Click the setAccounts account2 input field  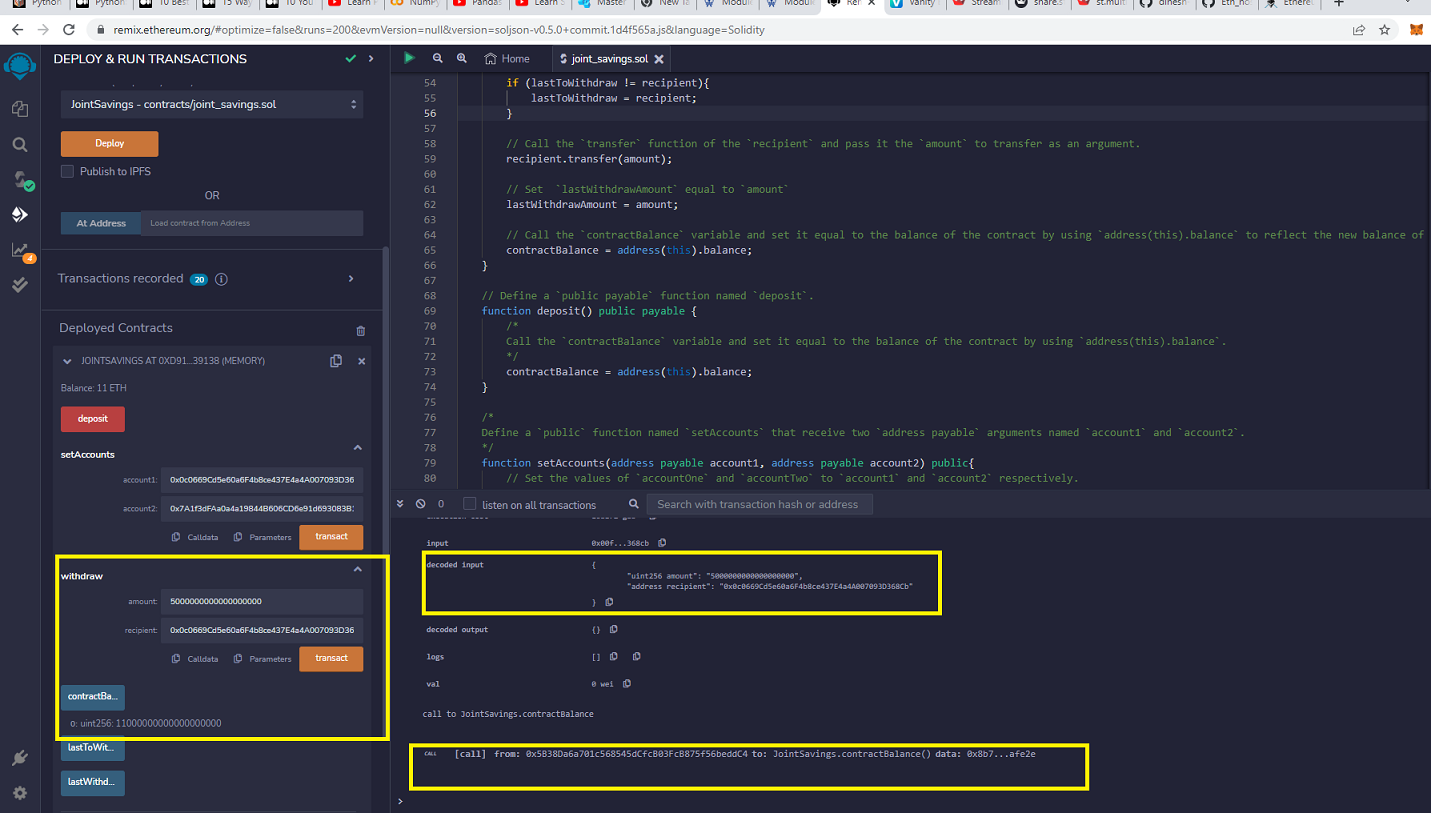coord(262,508)
